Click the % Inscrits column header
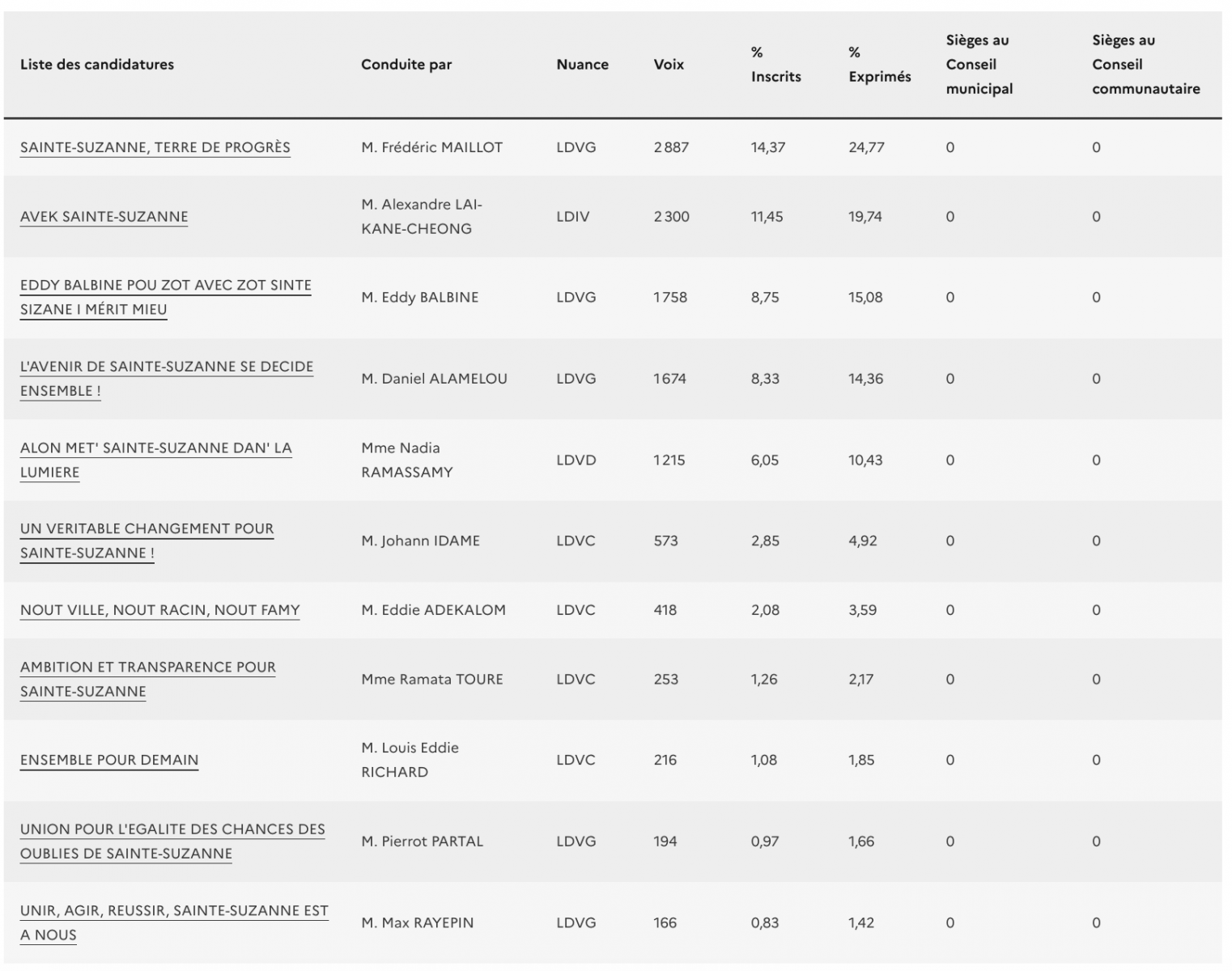Image resolution: width=1232 pixels, height=971 pixels. [775, 65]
